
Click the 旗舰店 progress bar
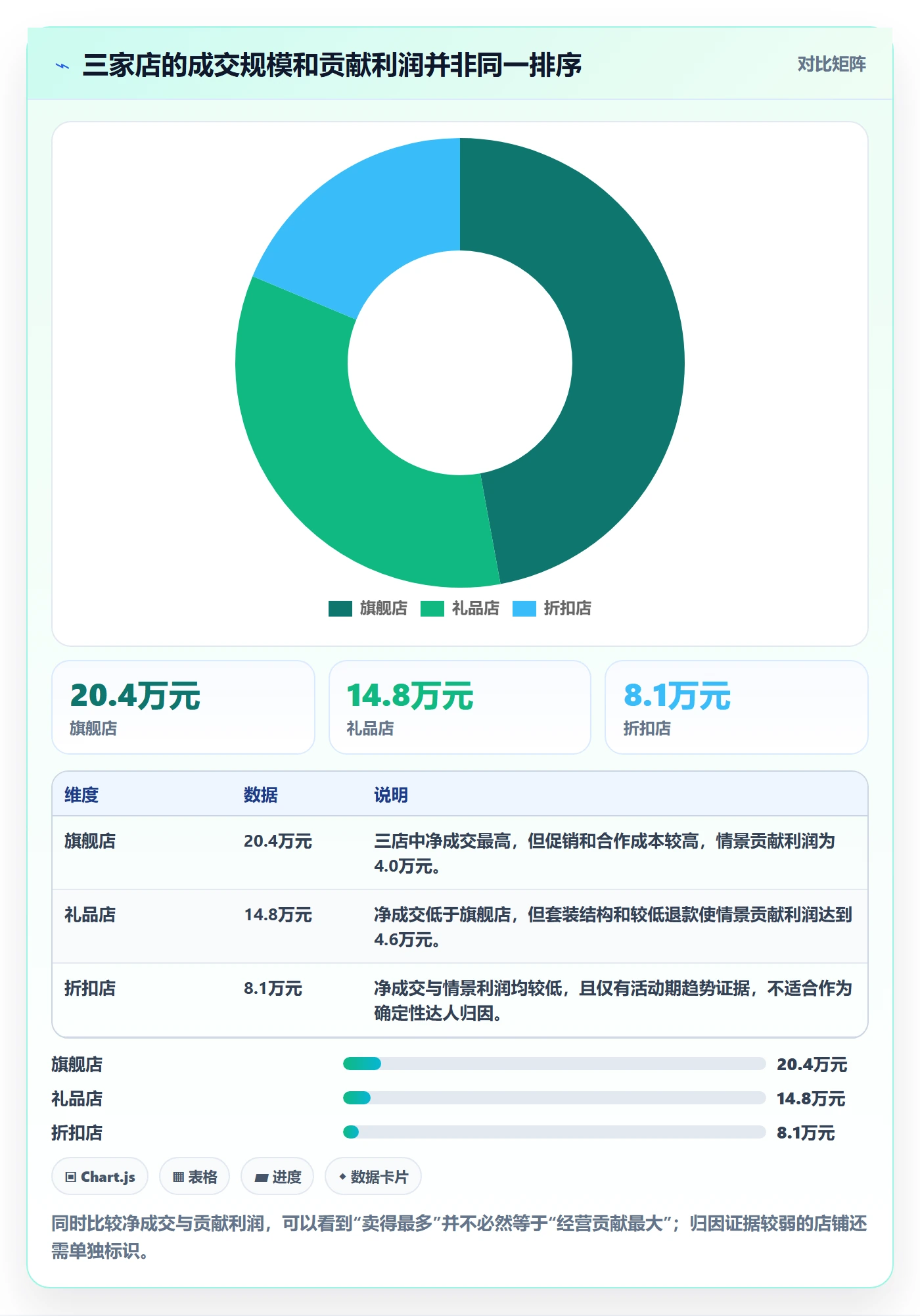pos(554,1064)
